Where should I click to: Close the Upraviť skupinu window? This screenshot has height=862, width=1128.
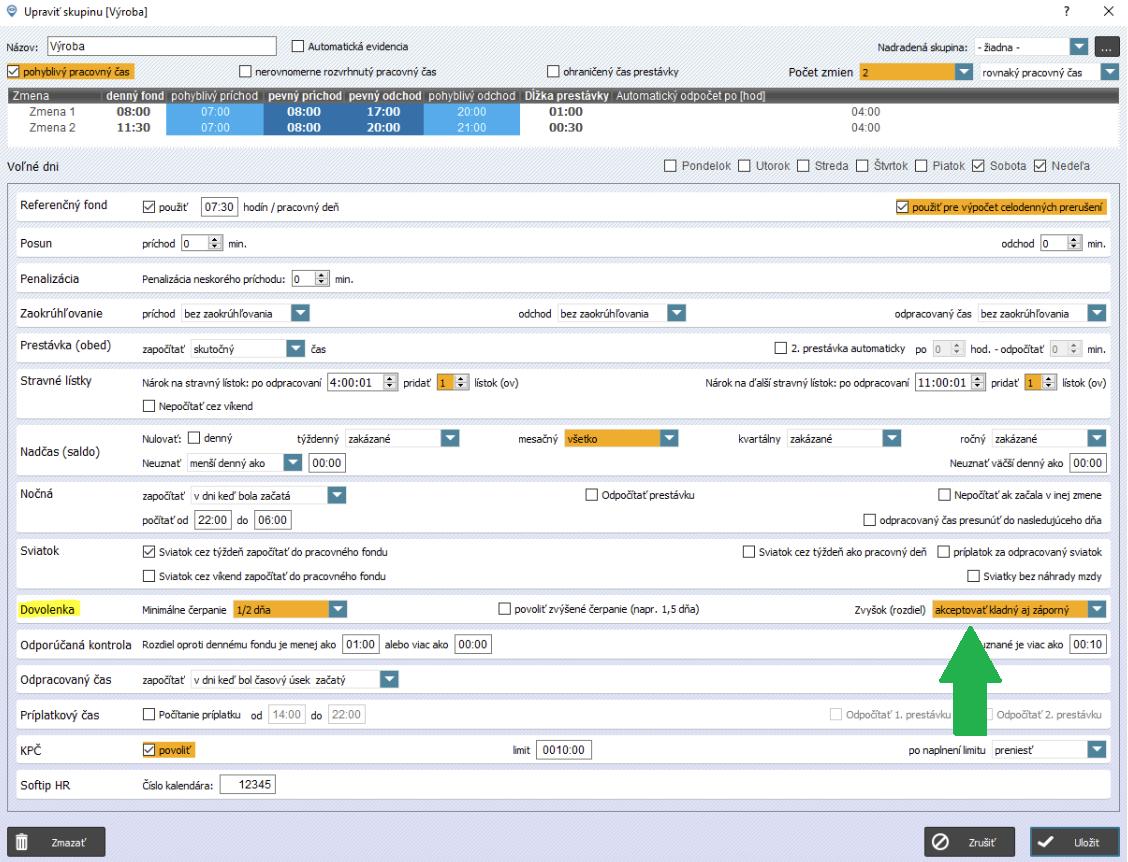pos(1107,11)
